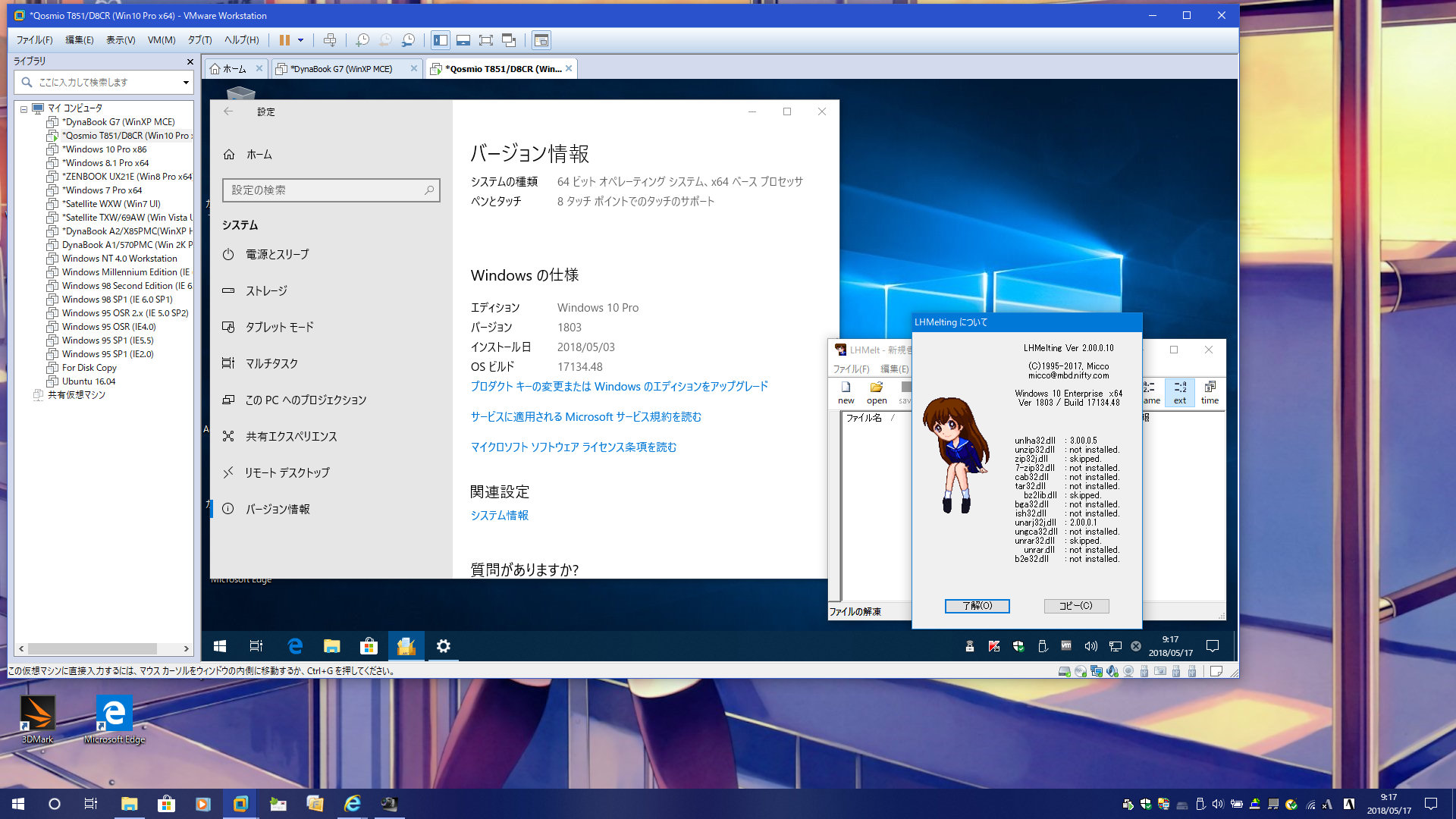This screenshot has height=819, width=1456.
Task: Open the 編集(E) menu in VMware
Action: point(80,40)
